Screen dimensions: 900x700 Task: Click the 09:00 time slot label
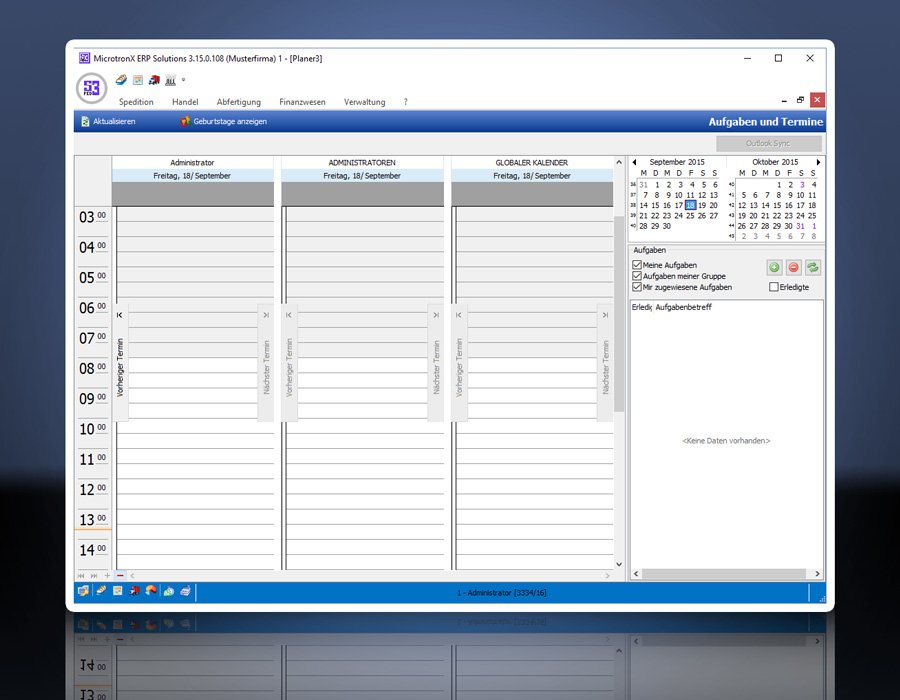point(92,398)
